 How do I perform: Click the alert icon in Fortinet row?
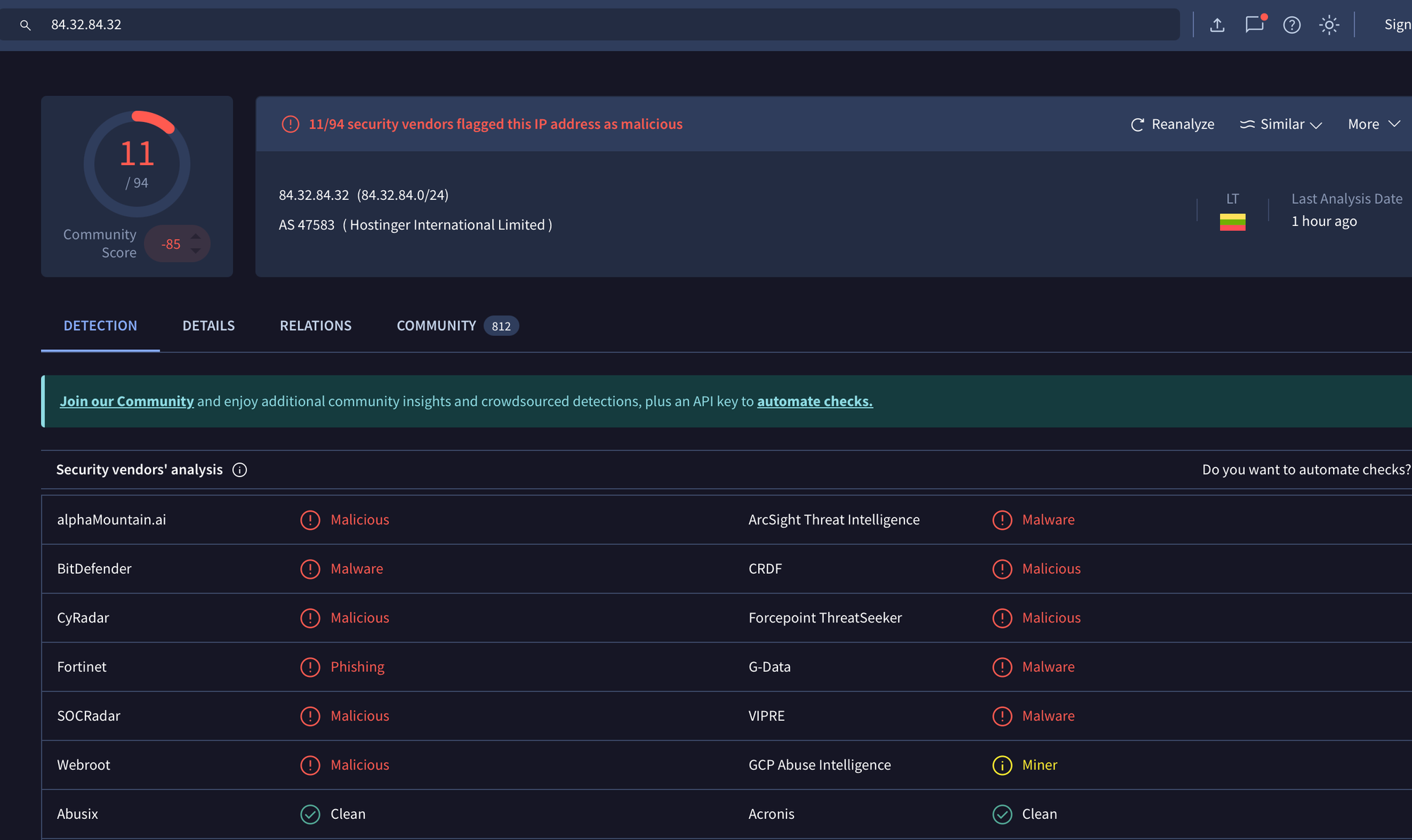point(310,667)
